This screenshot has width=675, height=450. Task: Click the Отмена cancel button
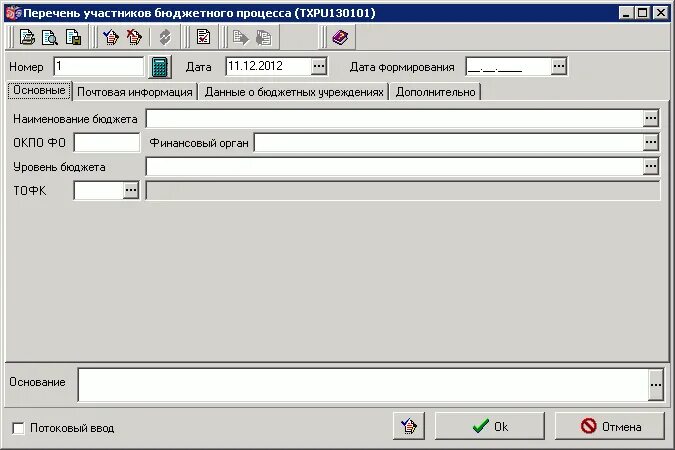610,426
